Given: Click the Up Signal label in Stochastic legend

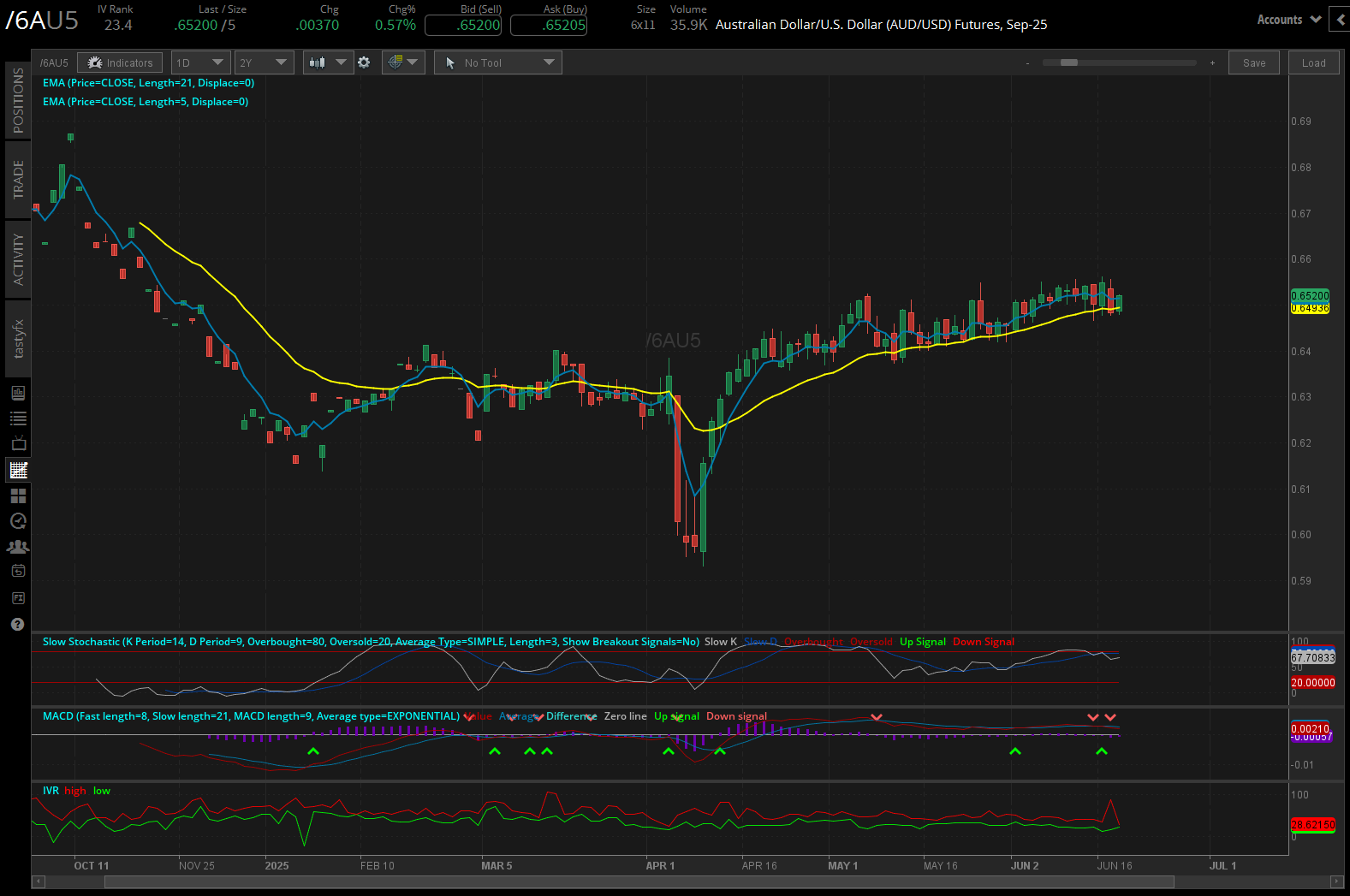Looking at the screenshot, I should pyautogui.click(x=923, y=642).
